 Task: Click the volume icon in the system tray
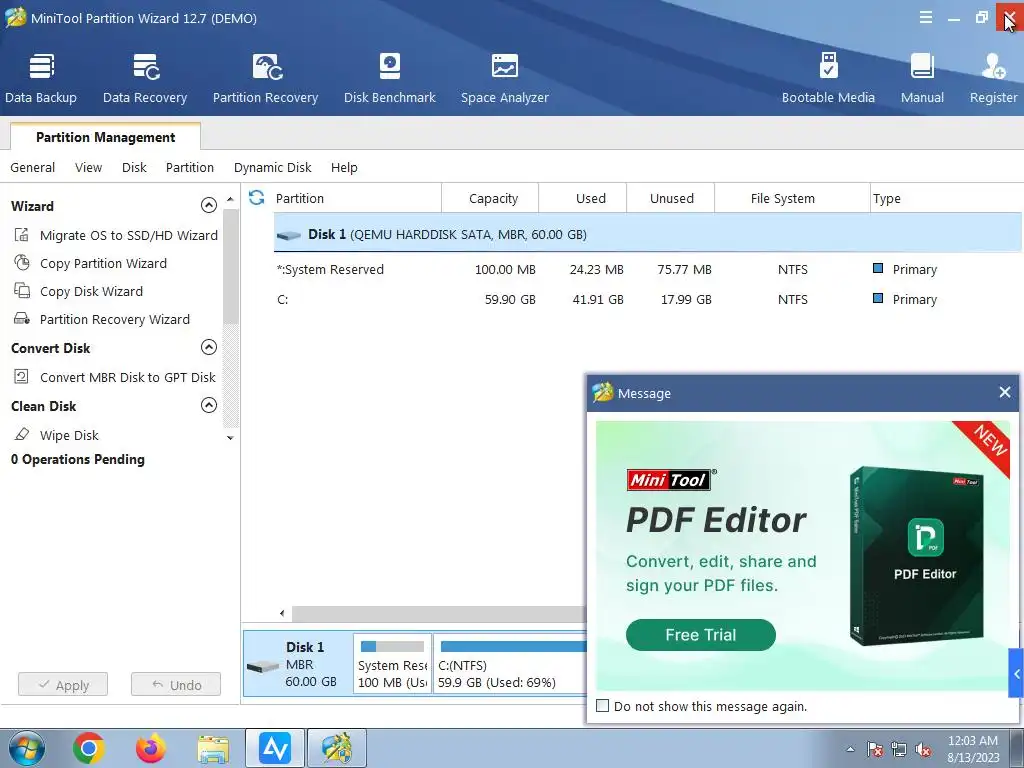coord(923,750)
